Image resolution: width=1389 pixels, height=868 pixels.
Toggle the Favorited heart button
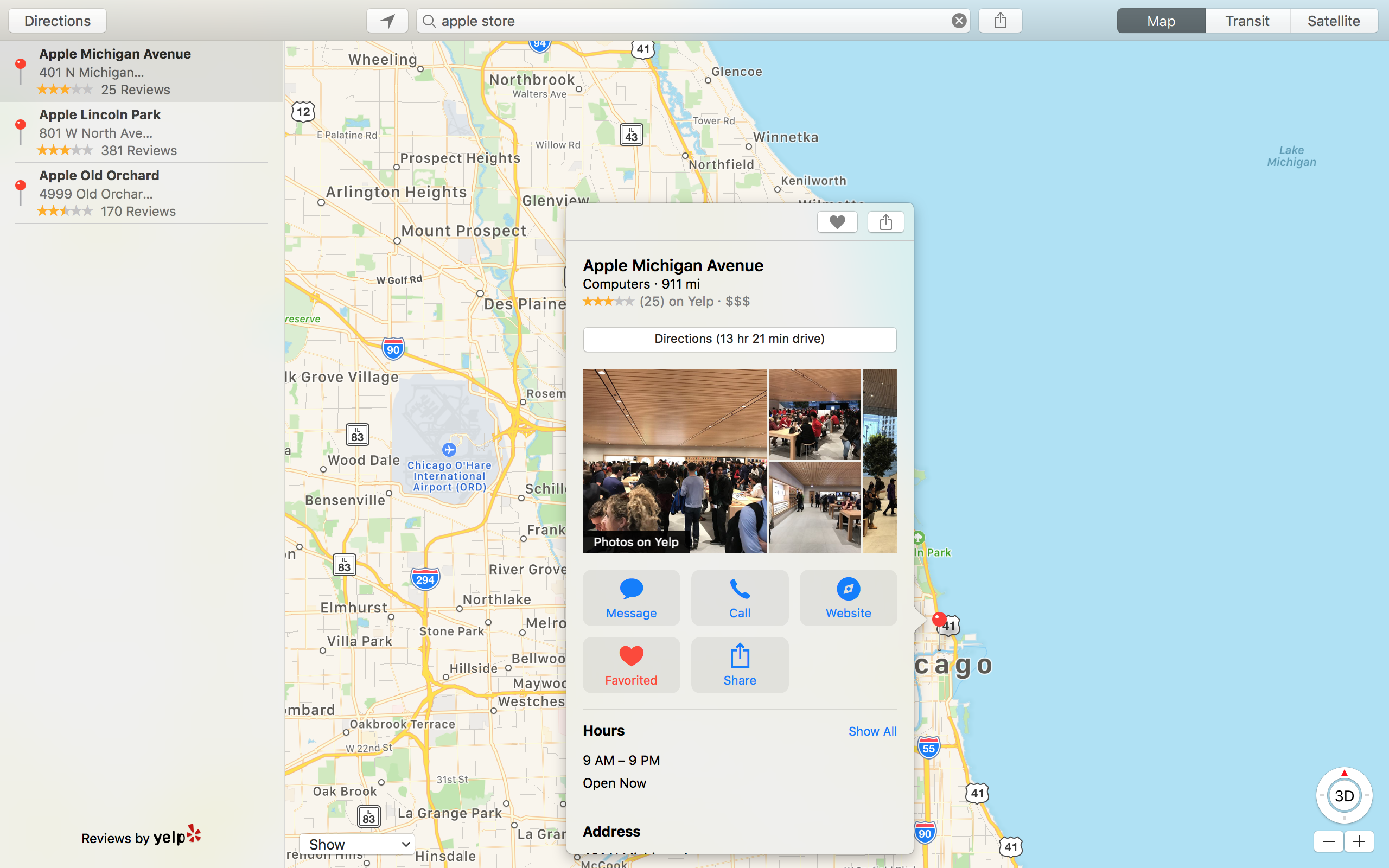click(631, 665)
